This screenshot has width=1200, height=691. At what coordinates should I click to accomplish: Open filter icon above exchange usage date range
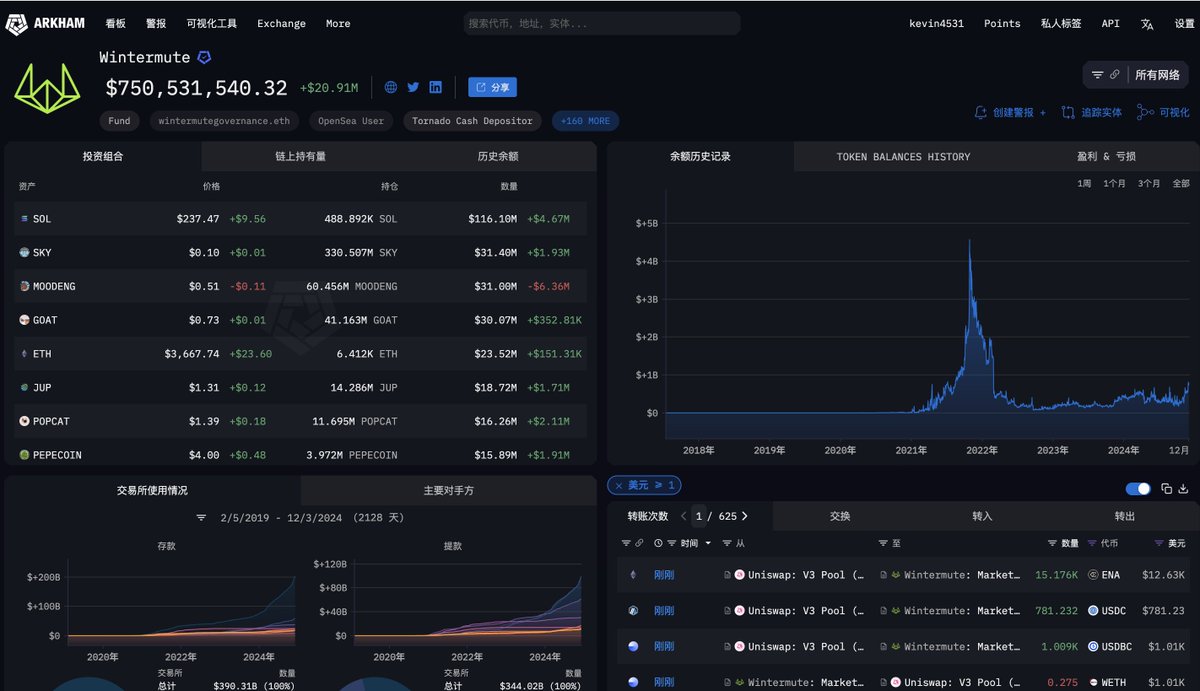click(201, 518)
